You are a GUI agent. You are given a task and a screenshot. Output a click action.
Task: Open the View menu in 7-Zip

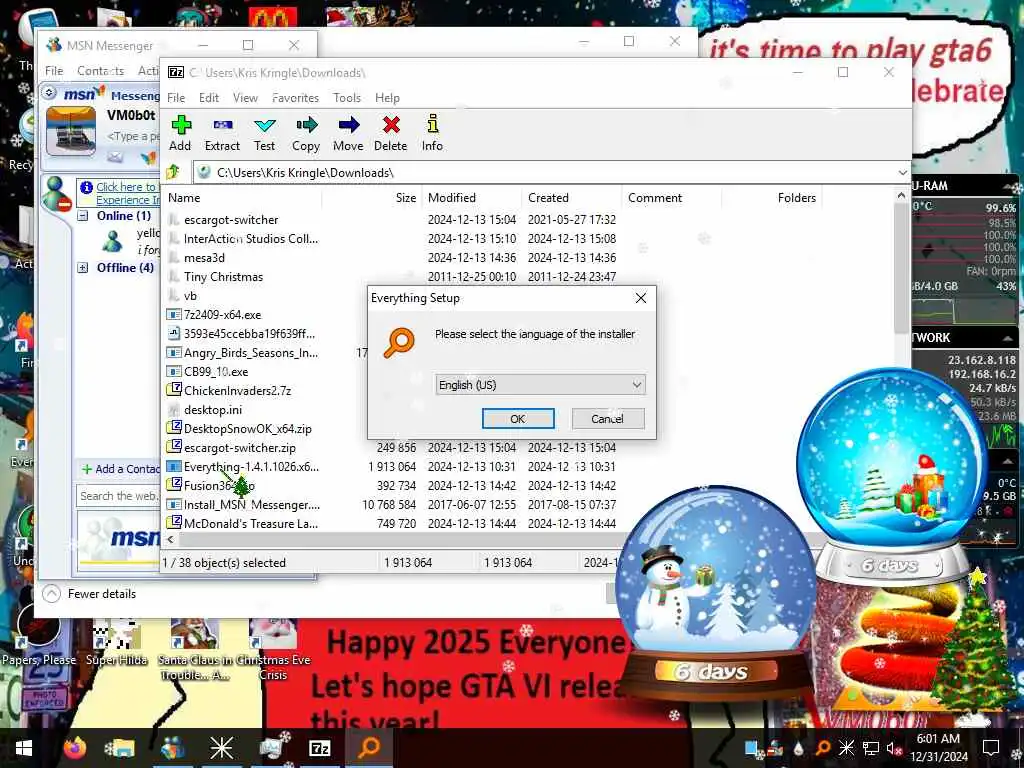pos(246,98)
